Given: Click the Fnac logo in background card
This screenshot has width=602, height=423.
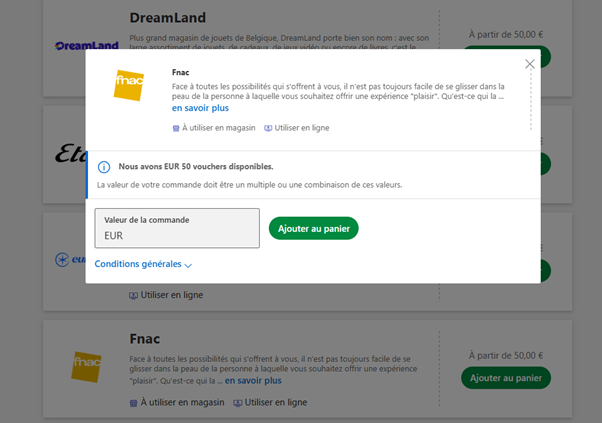Looking at the screenshot, I should tap(86, 367).
